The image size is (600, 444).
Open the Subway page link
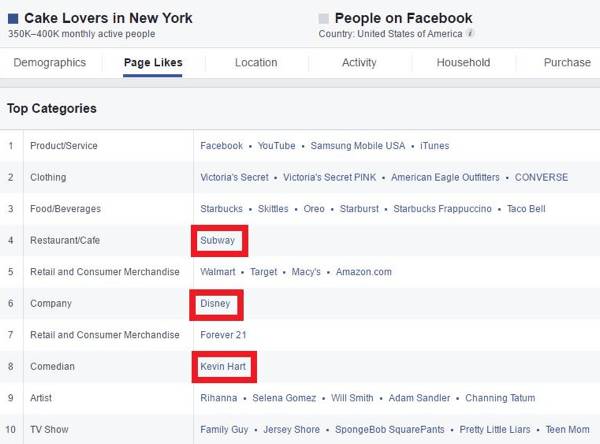tap(217, 240)
